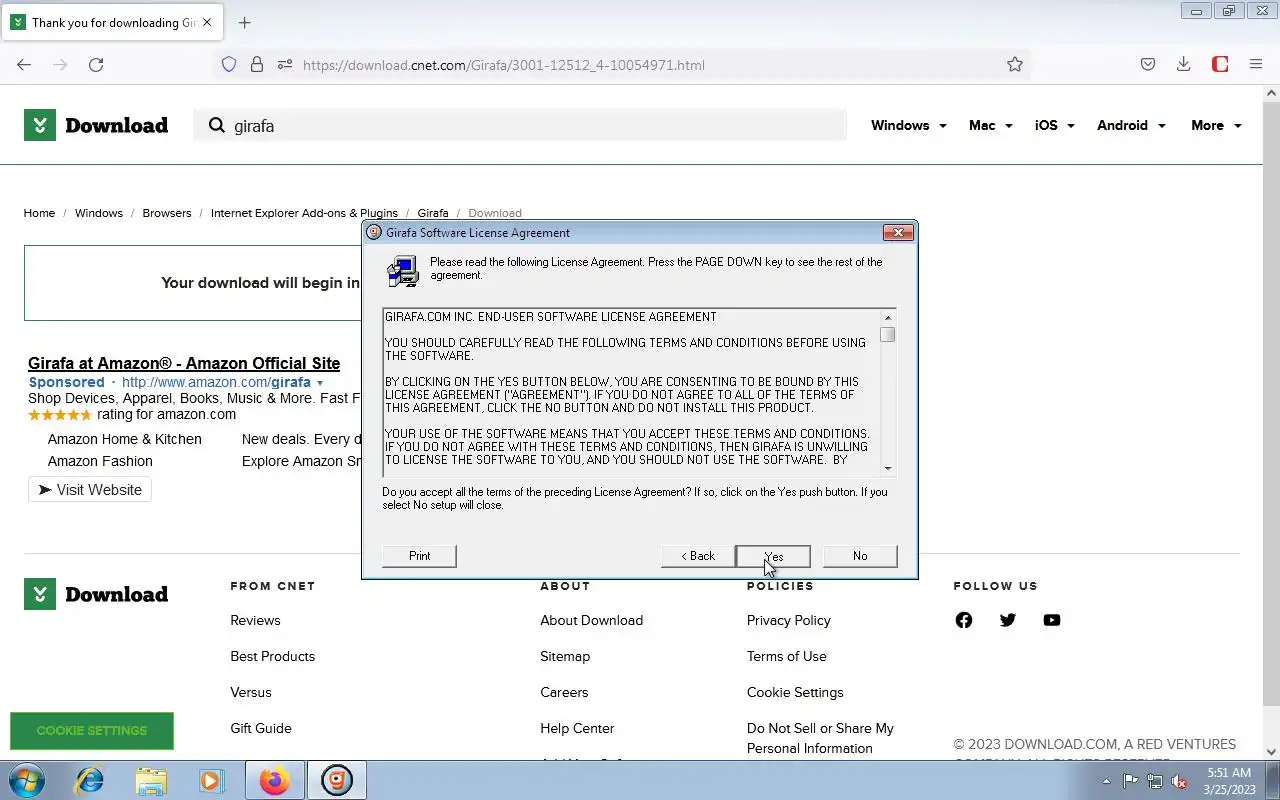Bookmark this page with star icon

1015,64
